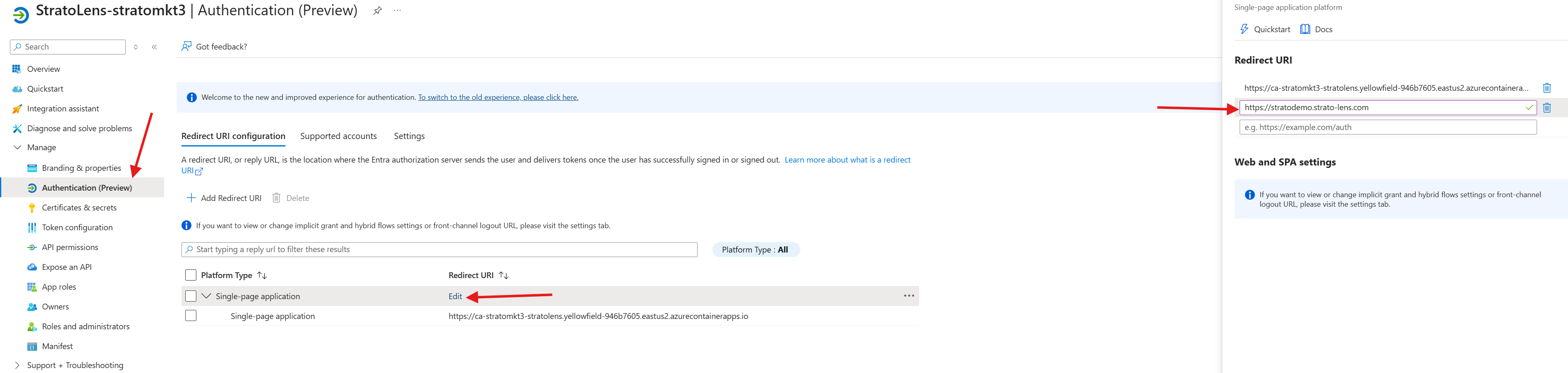
Task: Click the stratodemo.strato-lens.com URI field
Action: click(x=1388, y=108)
